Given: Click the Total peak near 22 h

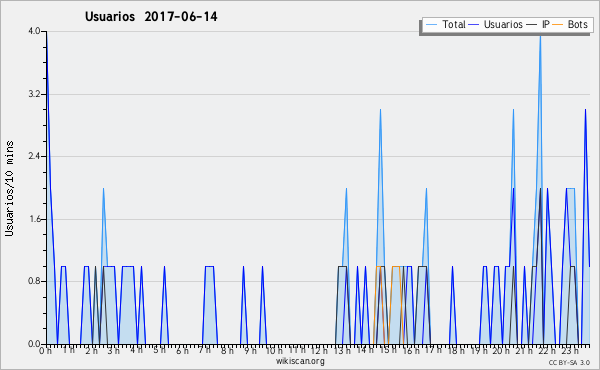Looking at the screenshot, I should pyautogui.click(x=540, y=38).
